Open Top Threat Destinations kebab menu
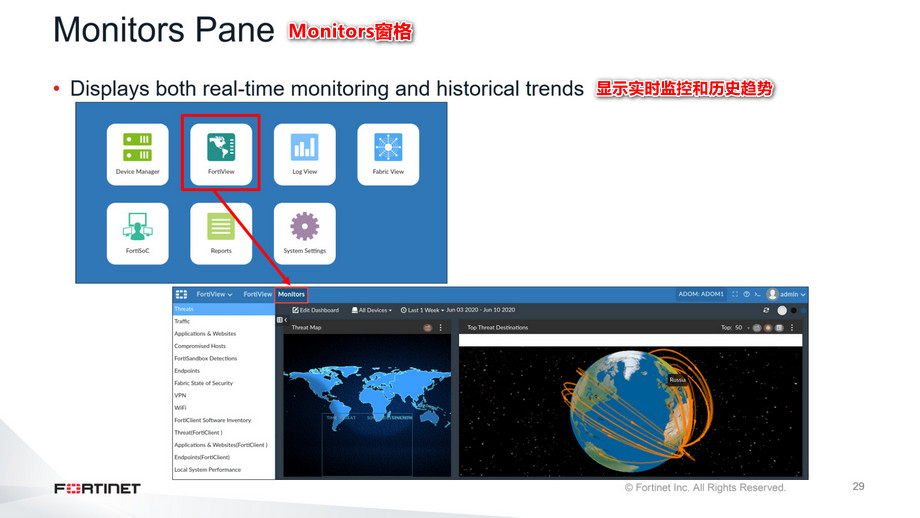The height and width of the screenshot is (518, 920). point(792,328)
